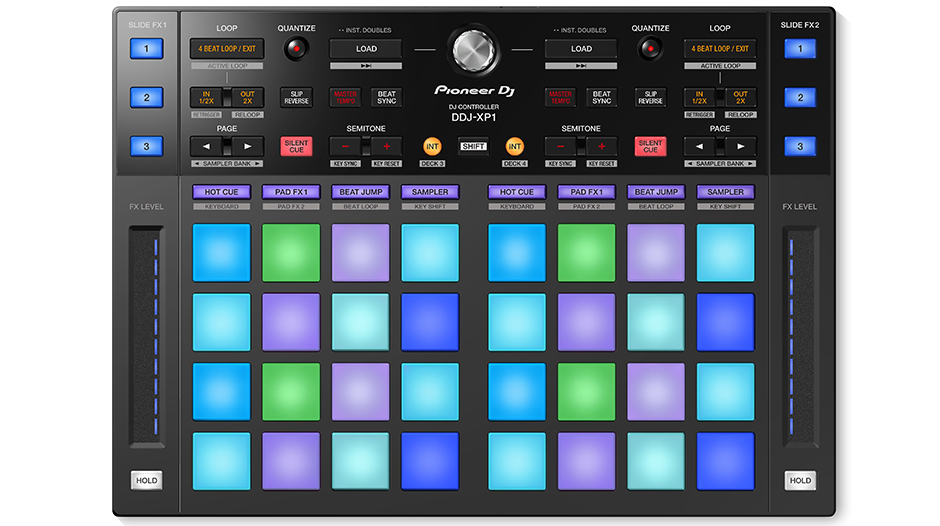
Task: Trigger left deck 4 Beat Loop / Exit
Action: (x=227, y=49)
